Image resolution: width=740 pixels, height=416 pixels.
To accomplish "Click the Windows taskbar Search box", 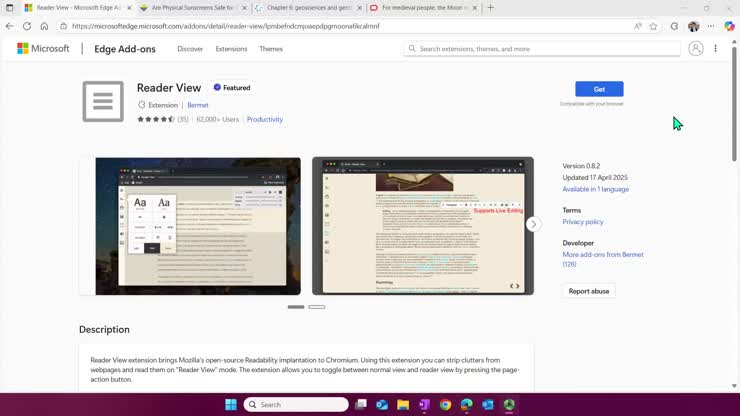I will coord(296,405).
